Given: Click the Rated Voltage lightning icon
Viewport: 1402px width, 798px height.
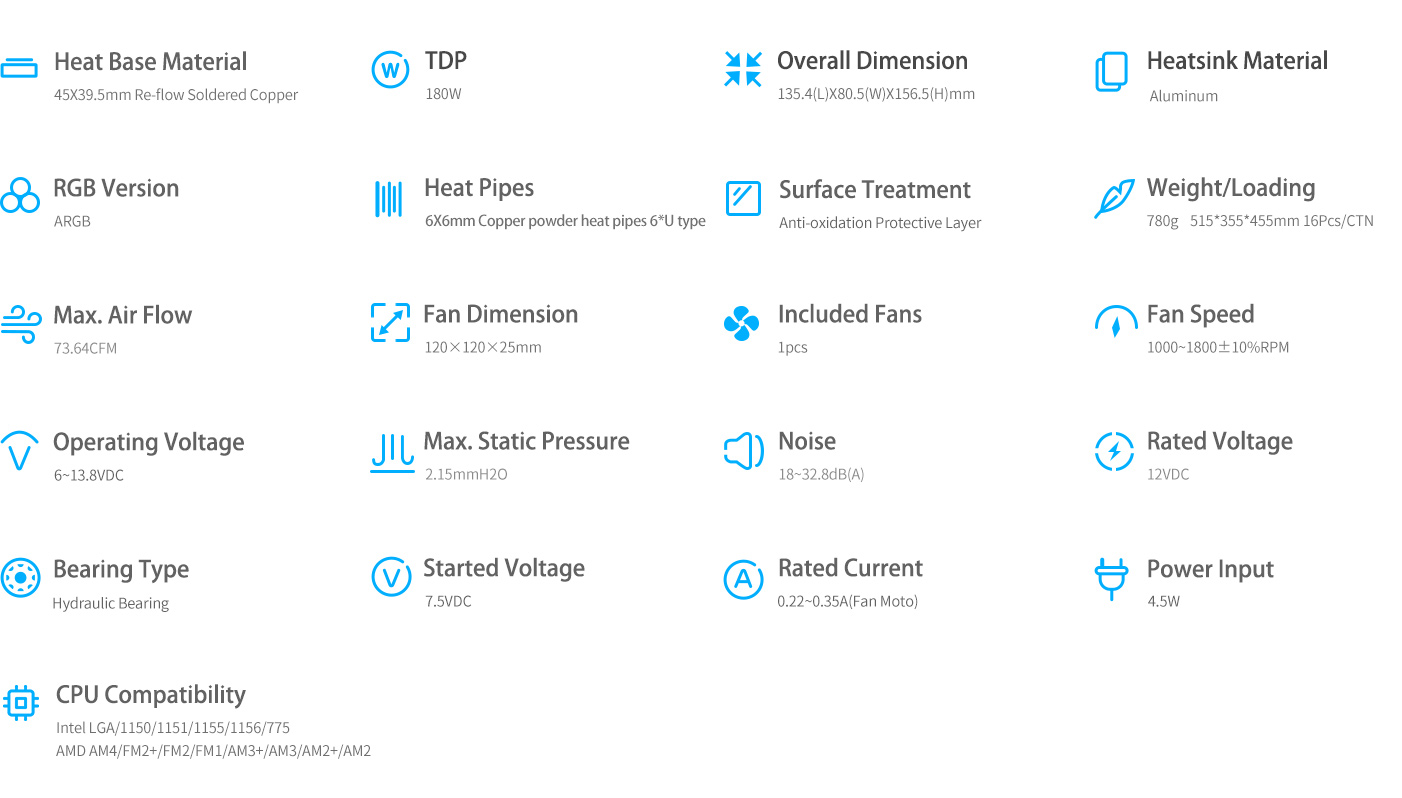Looking at the screenshot, I should (1114, 451).
